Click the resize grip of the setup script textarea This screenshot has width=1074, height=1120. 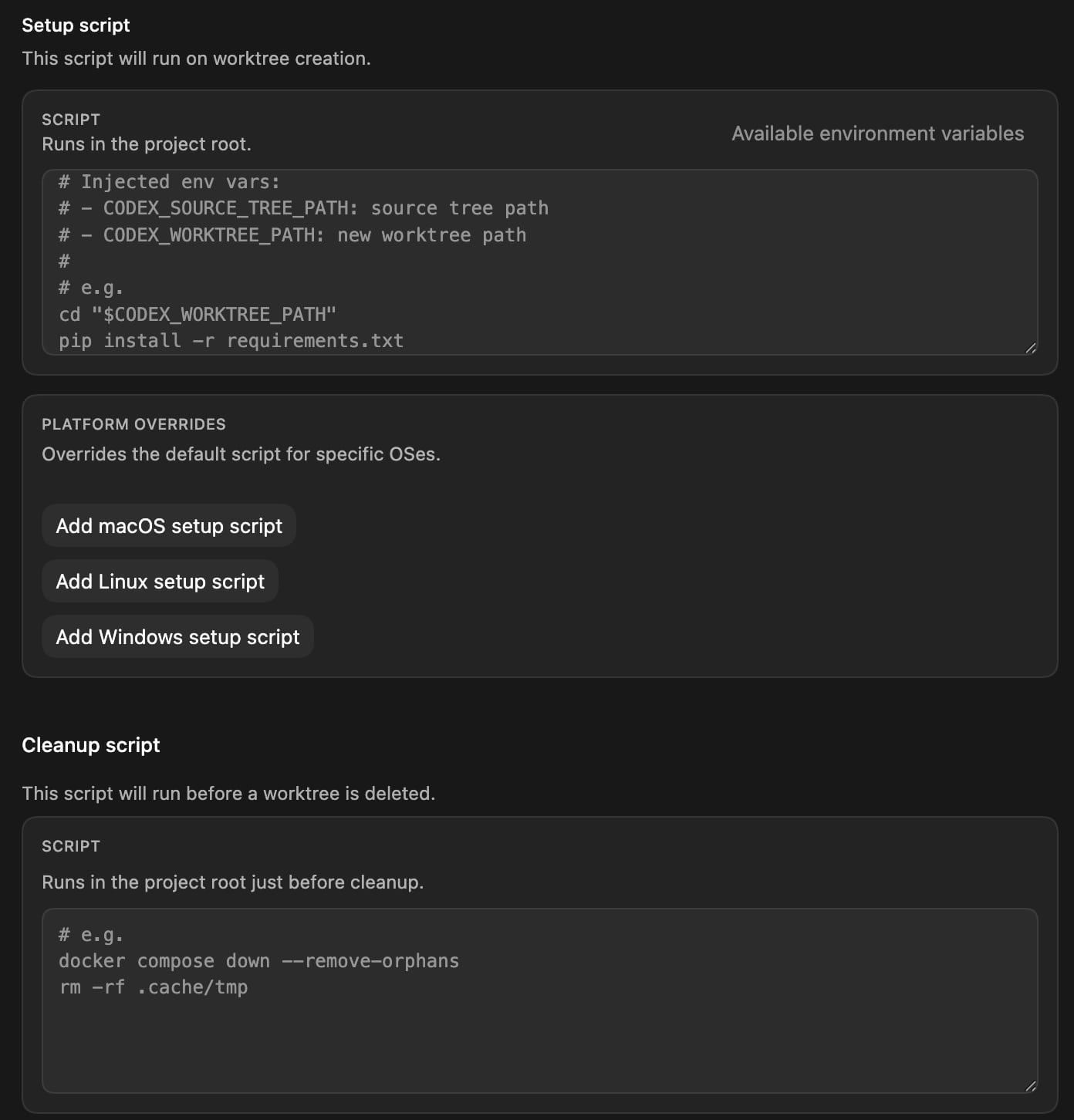(1032, 349)
